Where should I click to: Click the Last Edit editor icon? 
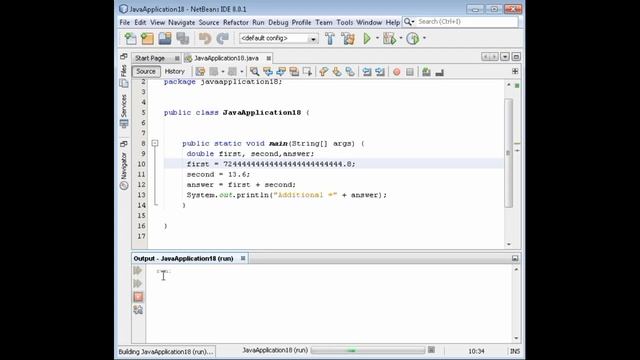coord(200,72)
